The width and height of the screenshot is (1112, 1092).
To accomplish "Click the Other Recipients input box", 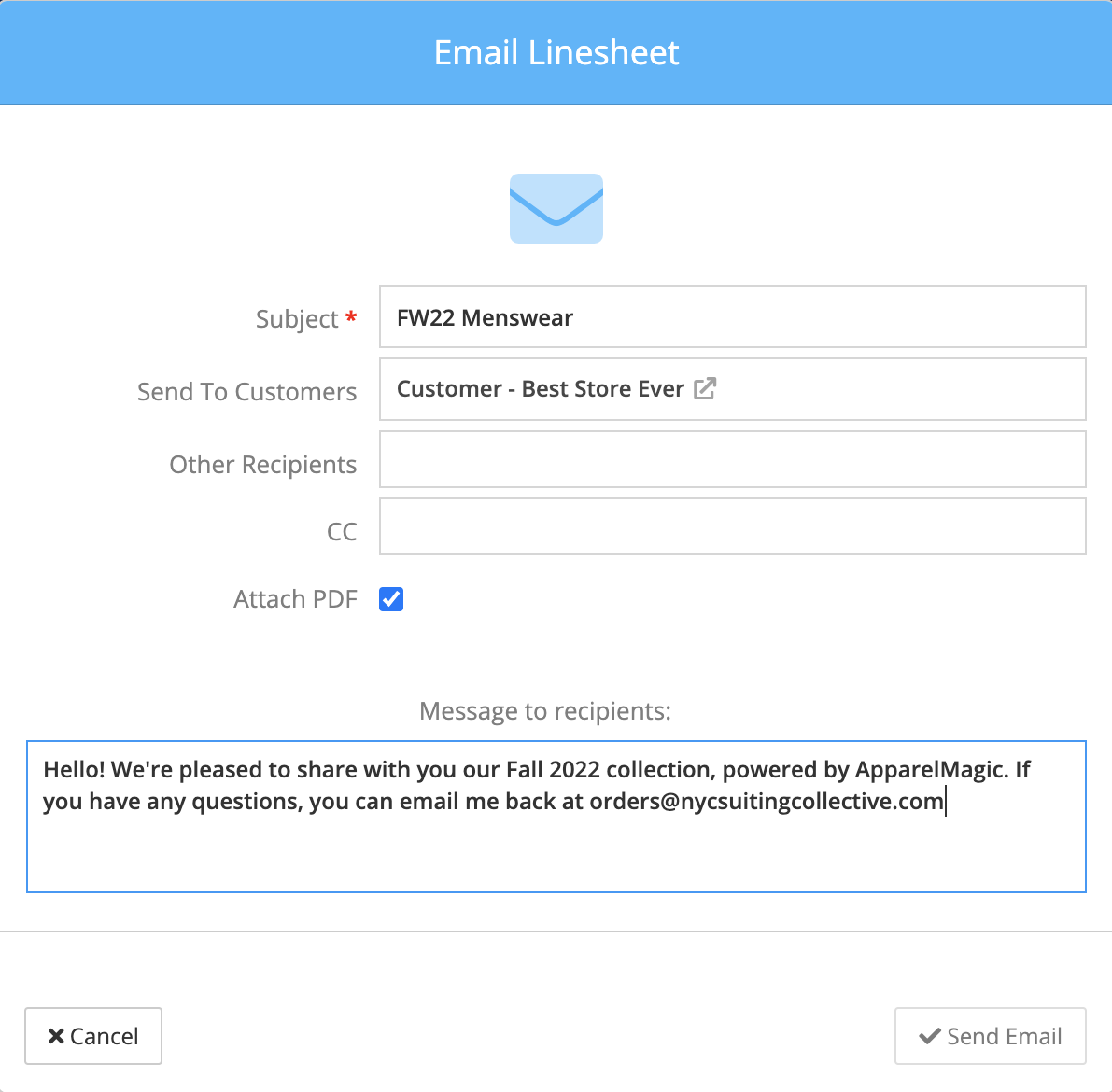I will [733, 459].
